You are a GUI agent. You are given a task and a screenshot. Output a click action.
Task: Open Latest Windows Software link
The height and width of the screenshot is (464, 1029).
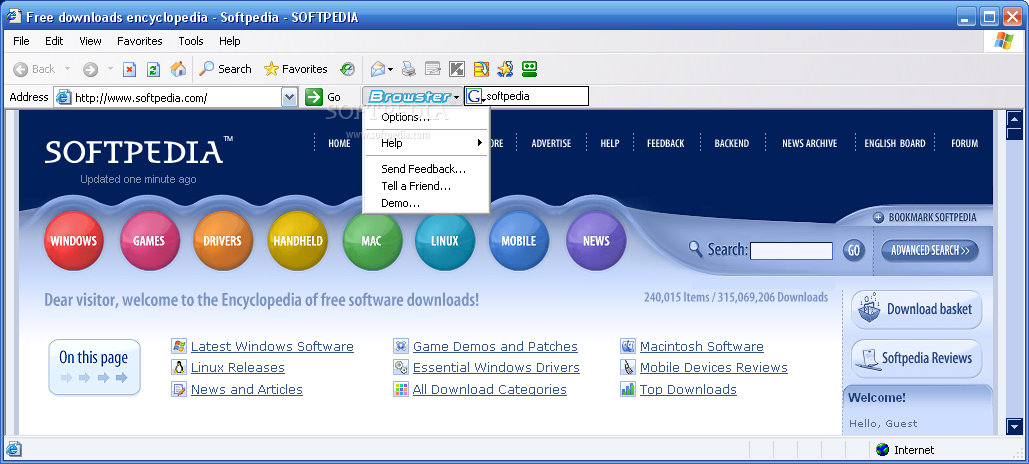(x=272, y=347)
